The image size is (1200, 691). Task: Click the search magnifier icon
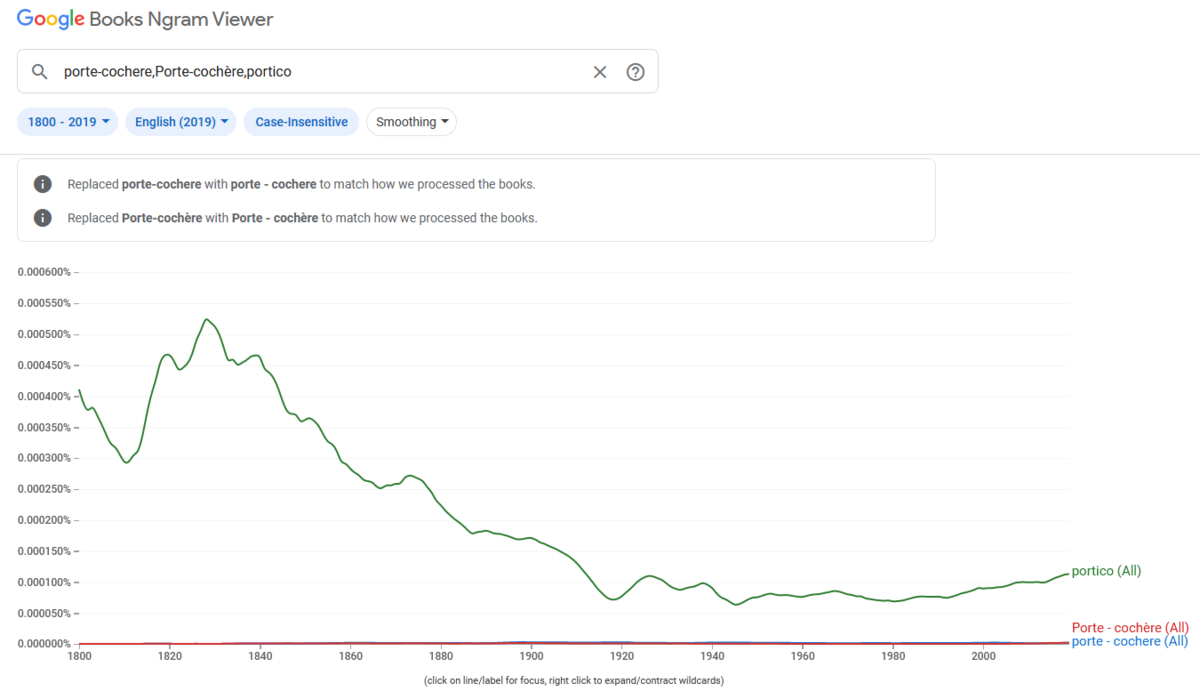coord(40,72)
